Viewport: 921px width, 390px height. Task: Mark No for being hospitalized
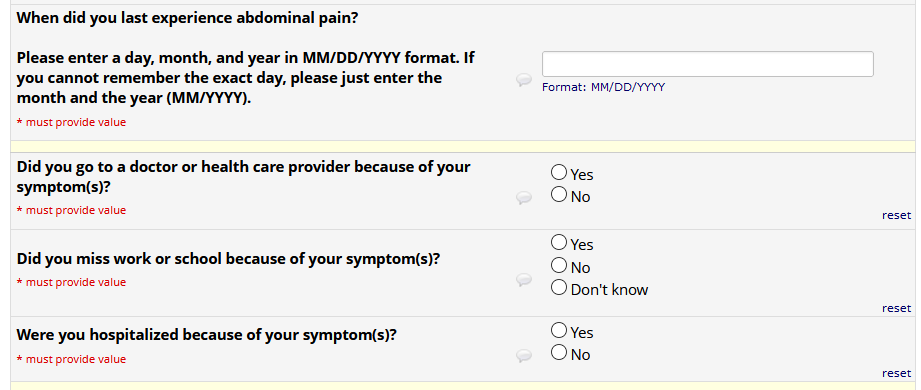pyautogui.click(x=559, y=352)
